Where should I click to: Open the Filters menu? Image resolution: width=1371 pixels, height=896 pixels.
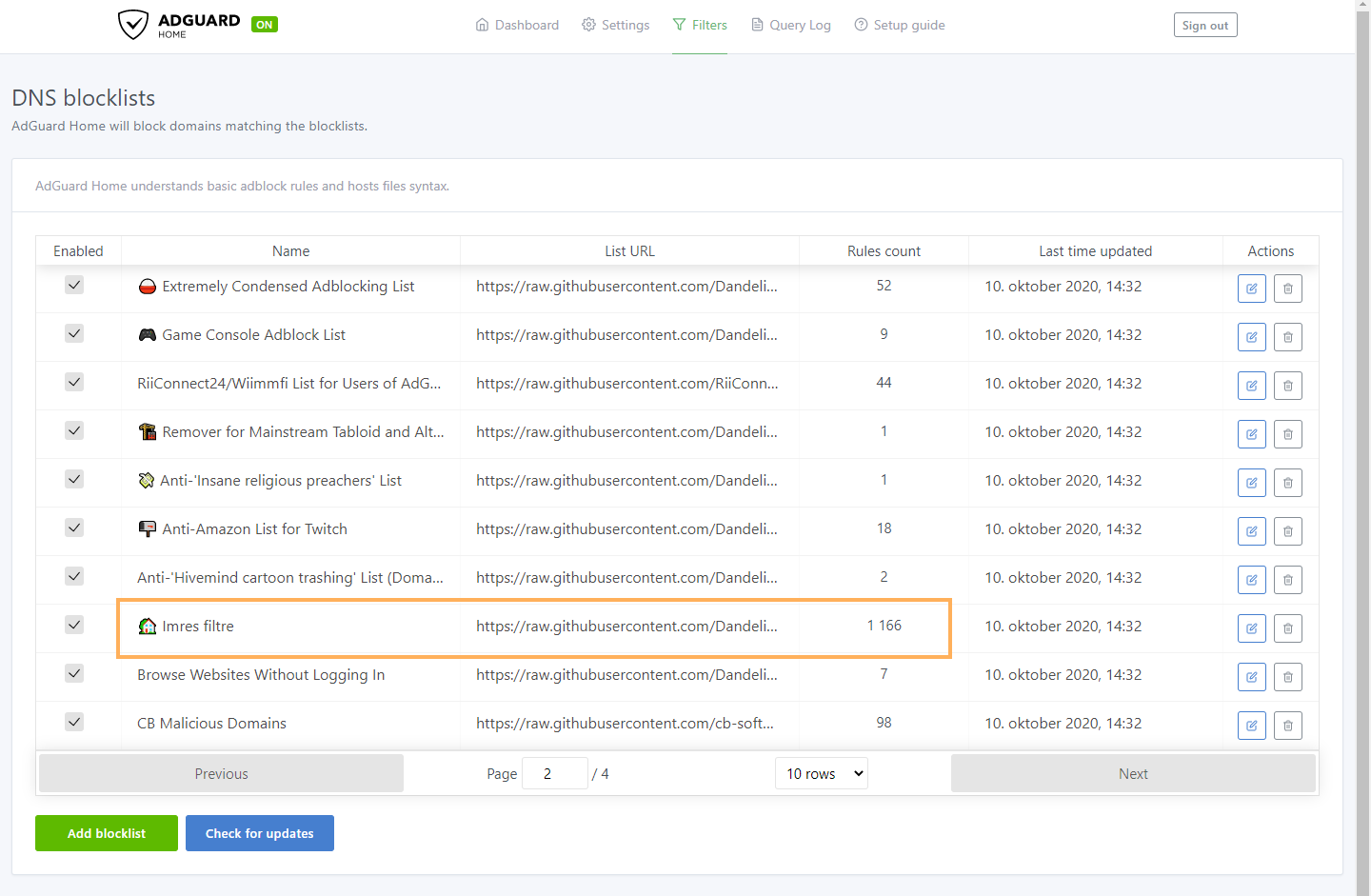point(700,25)
